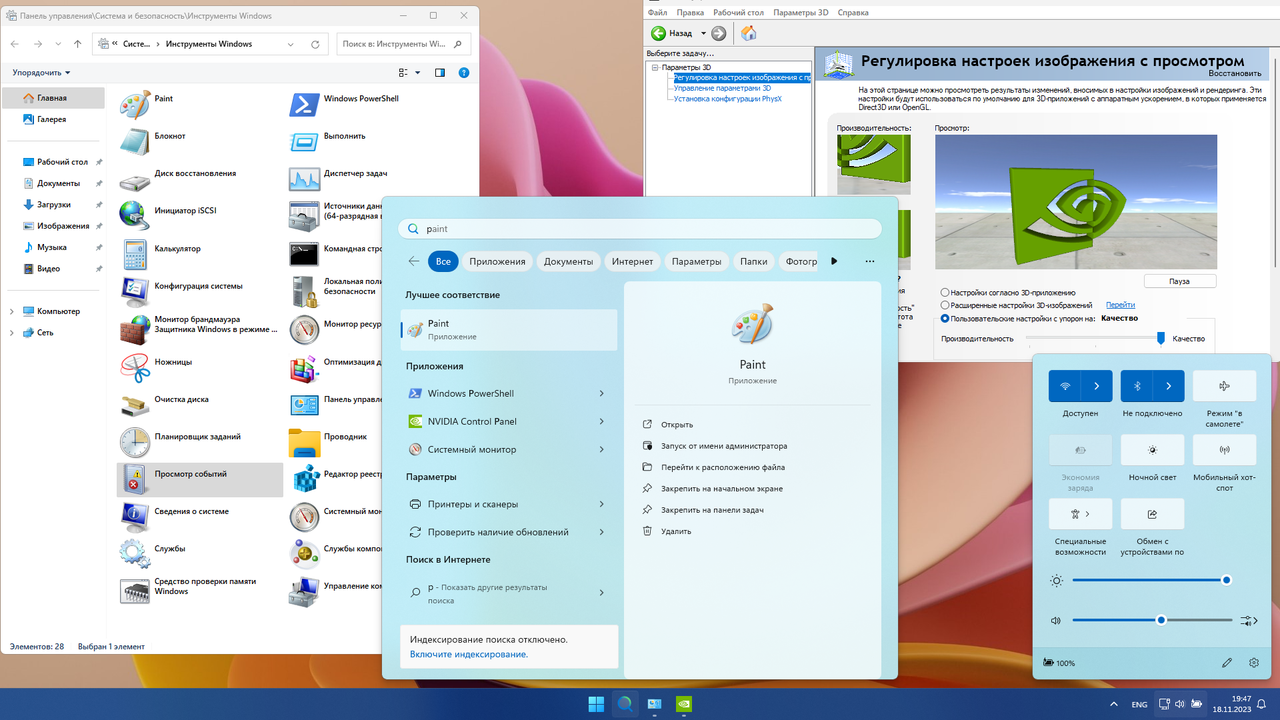1280x720 pixels.
Task: Open the Упорядочить dropdown in Explorer
Action: pyautogui.click(x=42, y=73)
